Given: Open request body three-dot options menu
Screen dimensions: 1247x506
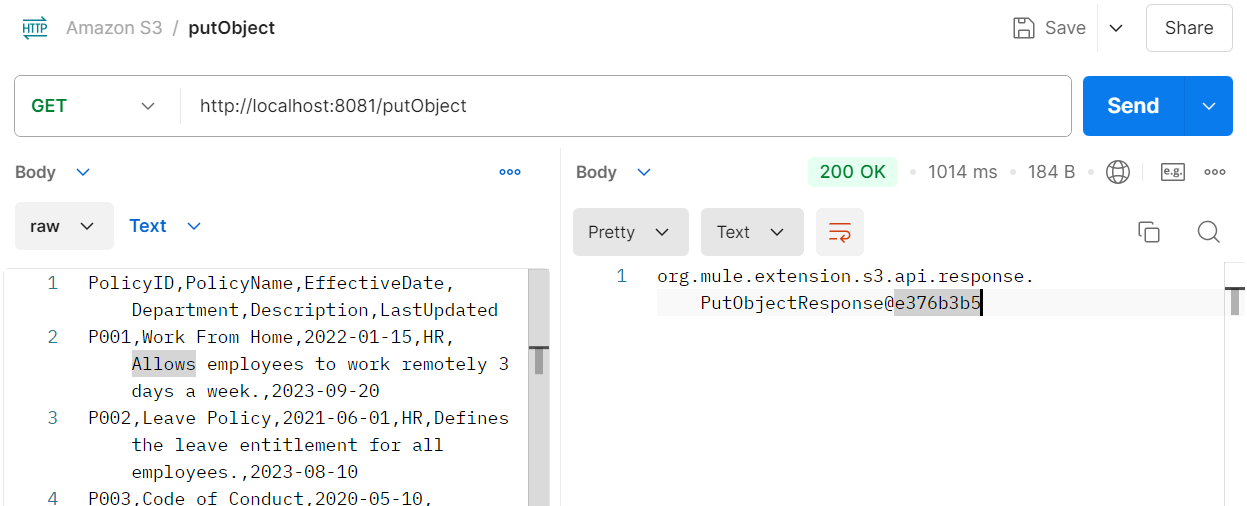Looking at the screenshot, I should click(510, 172).
